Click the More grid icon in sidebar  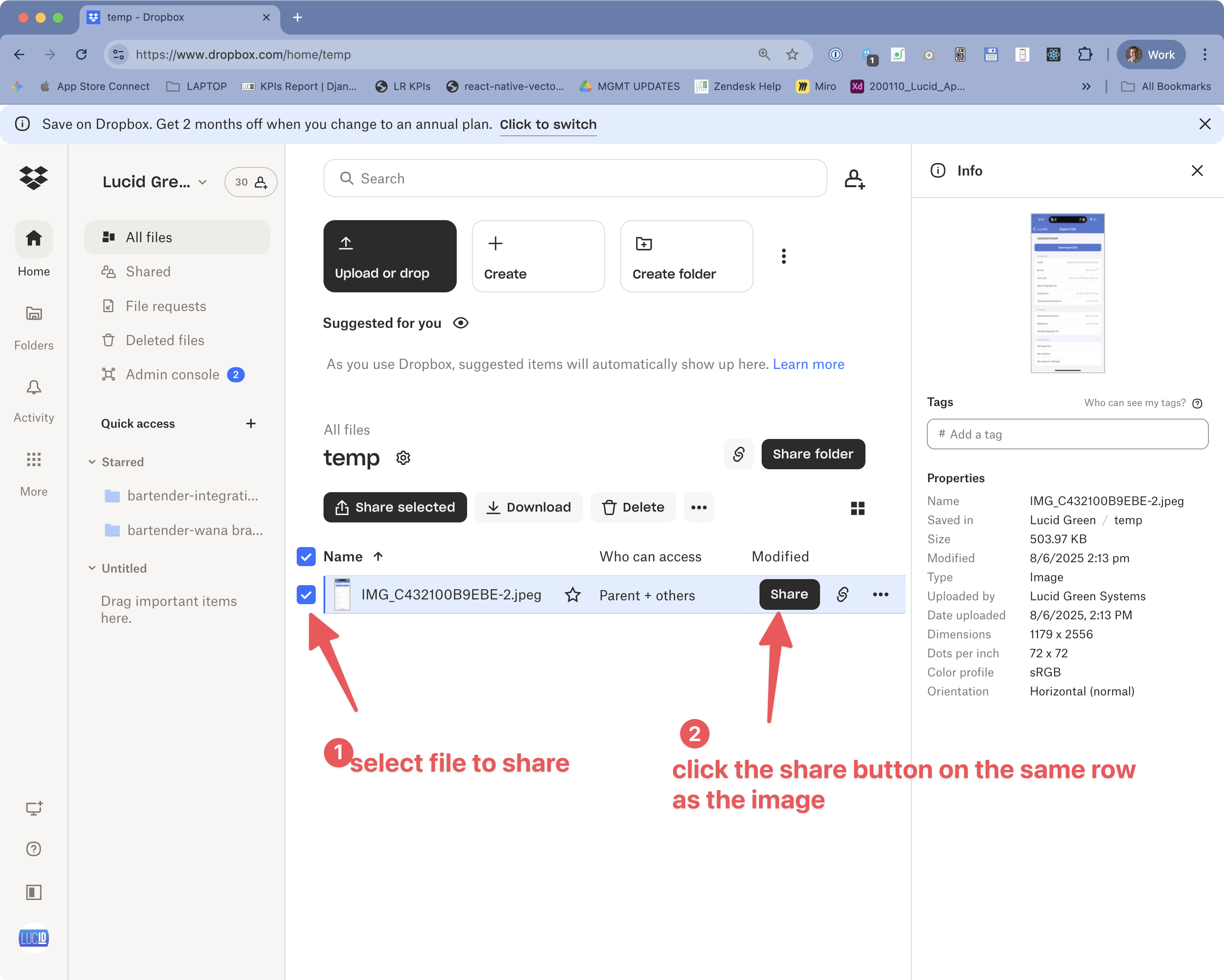(x=33, y=460)
